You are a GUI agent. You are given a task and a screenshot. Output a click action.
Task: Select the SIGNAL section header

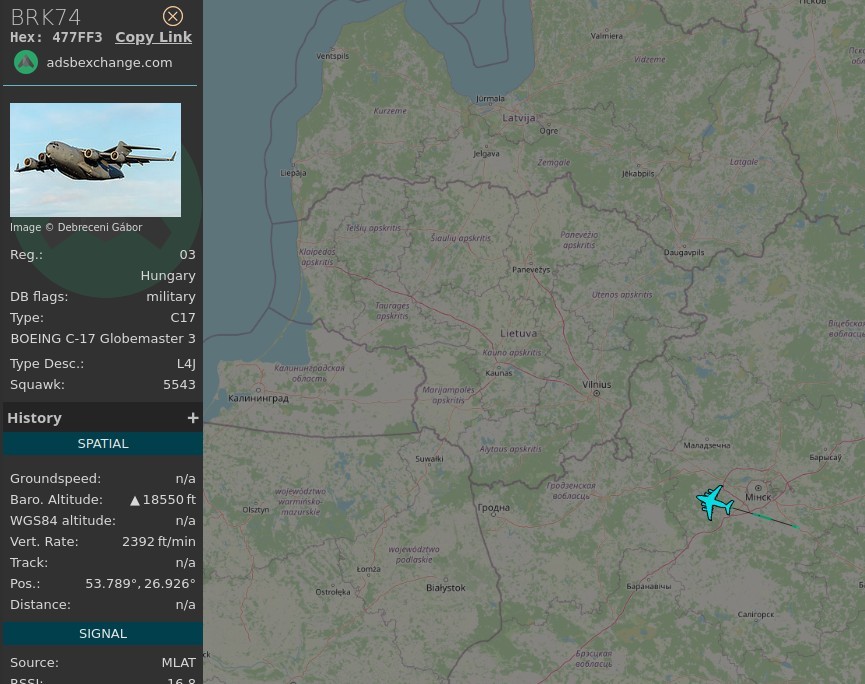pyautogui.click(x=103, y=633)
